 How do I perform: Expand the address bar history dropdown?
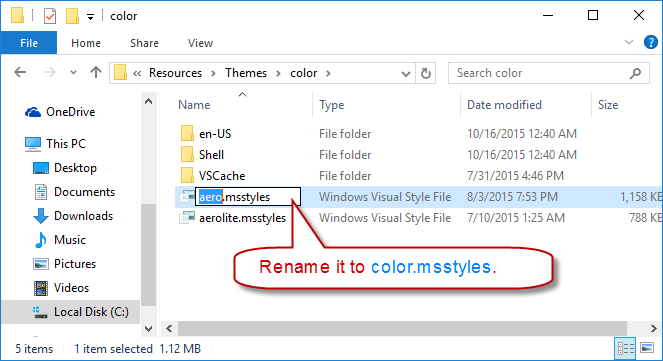tap(405, 74)
